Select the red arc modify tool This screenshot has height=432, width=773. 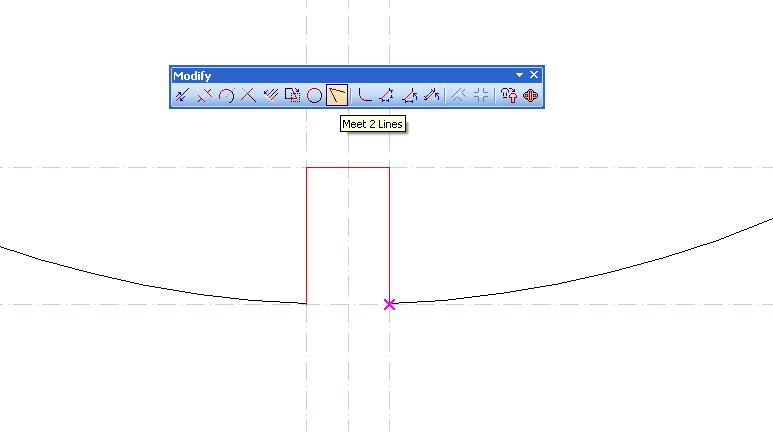226,96
